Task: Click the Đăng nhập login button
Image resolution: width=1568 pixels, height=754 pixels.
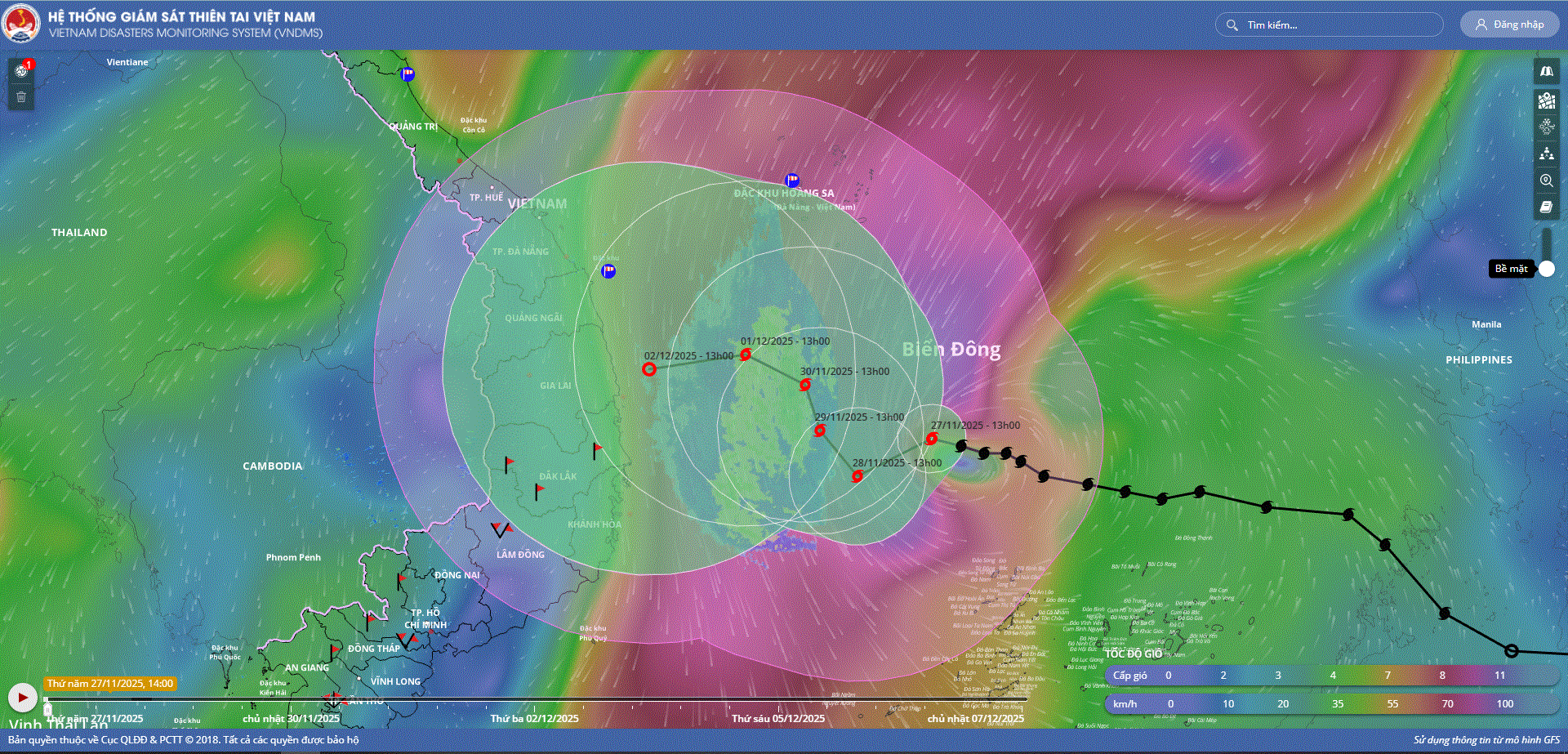Action: pos(1509,25)
